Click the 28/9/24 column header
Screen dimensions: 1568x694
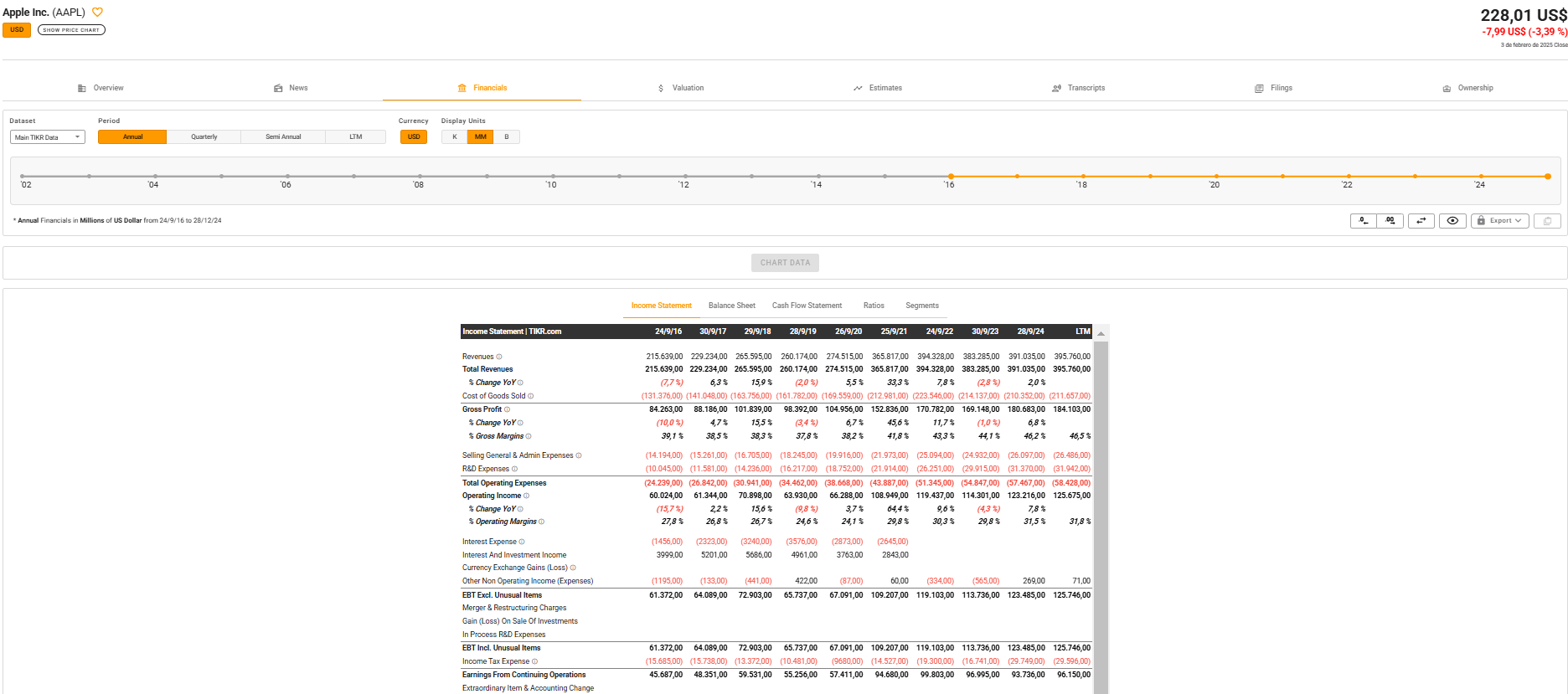click(1030, 332)
